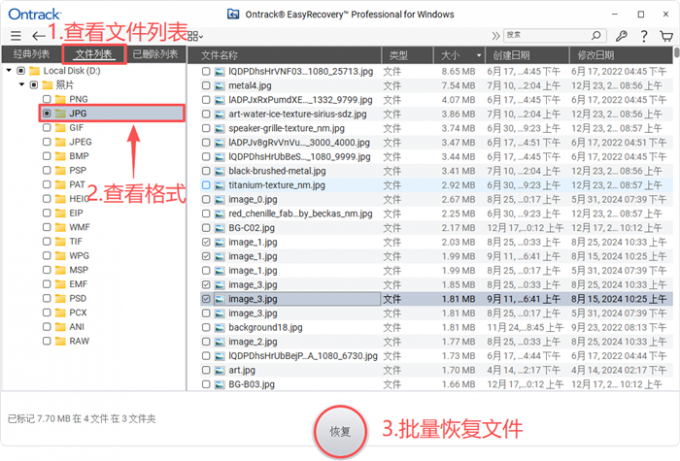The image size is (680, 461).
Task: Click the 已标记 7.70 MB status text
Action: pyautogui.click(x=82, y=418)
